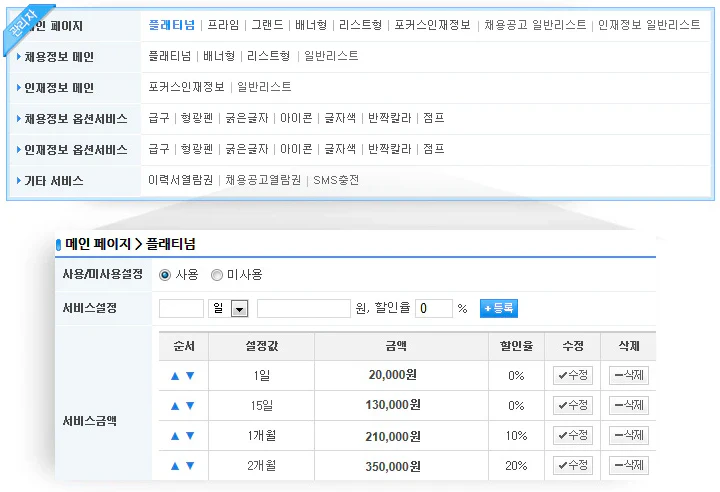
Task: Open the 플래티넘 tab in 메인 페이지 row
Action: 172,25
